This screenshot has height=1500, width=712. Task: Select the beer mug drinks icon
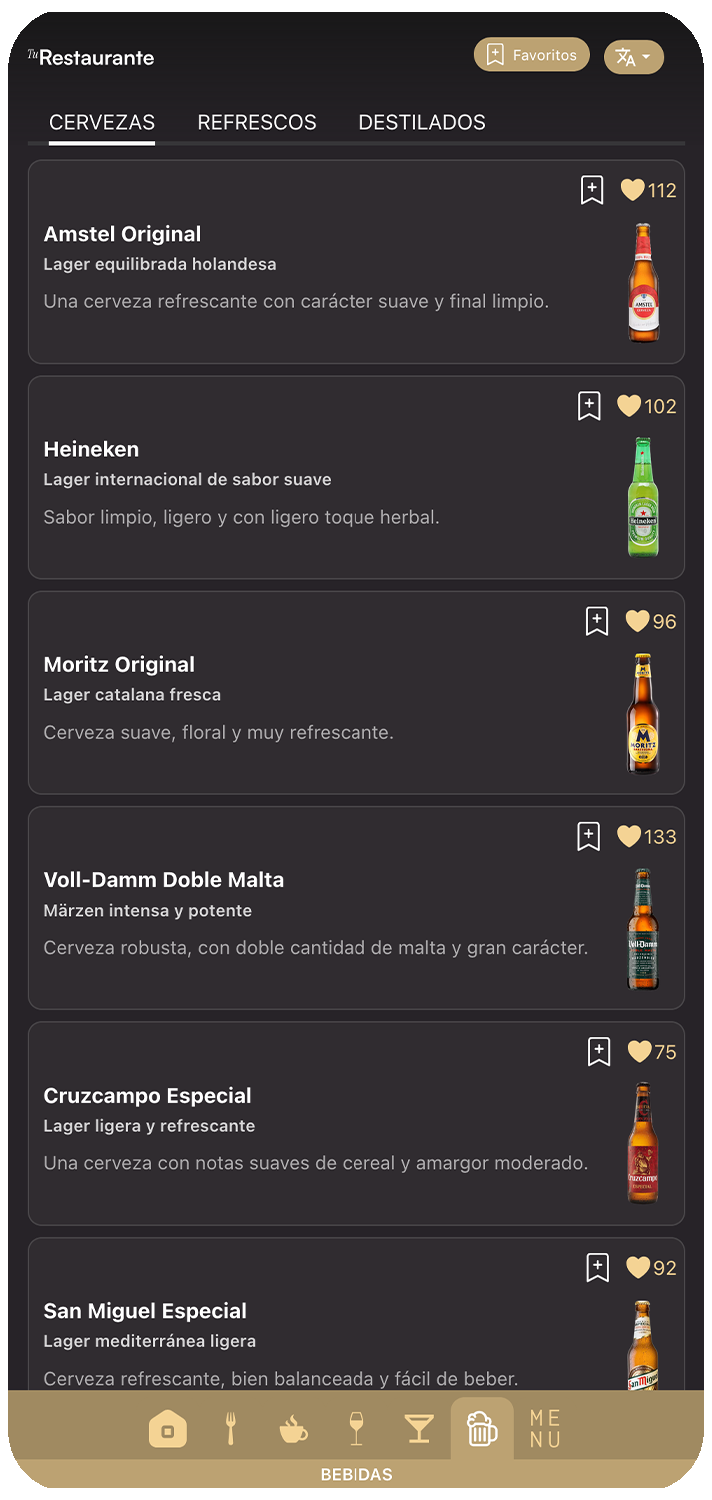click(x=482, y=1430)
